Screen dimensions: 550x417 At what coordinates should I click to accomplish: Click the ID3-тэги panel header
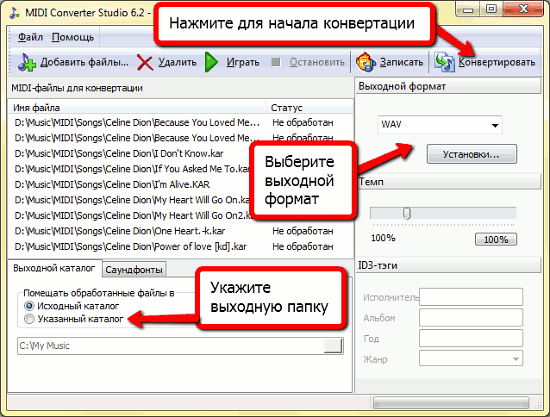[x=449, y=265]
